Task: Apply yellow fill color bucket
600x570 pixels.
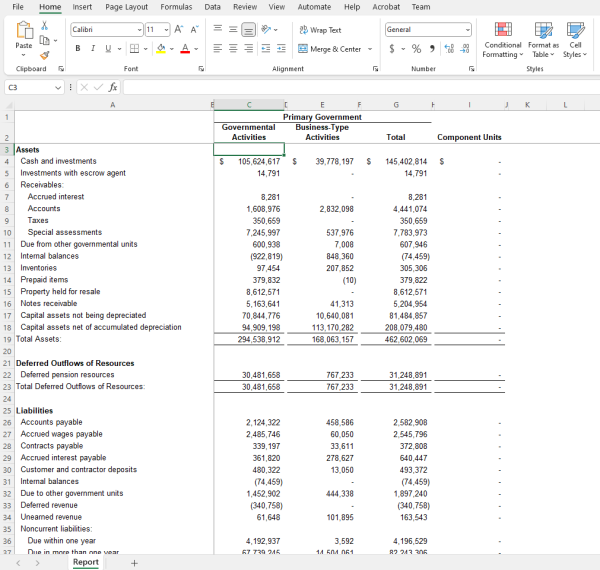Action: coord(161,49)
